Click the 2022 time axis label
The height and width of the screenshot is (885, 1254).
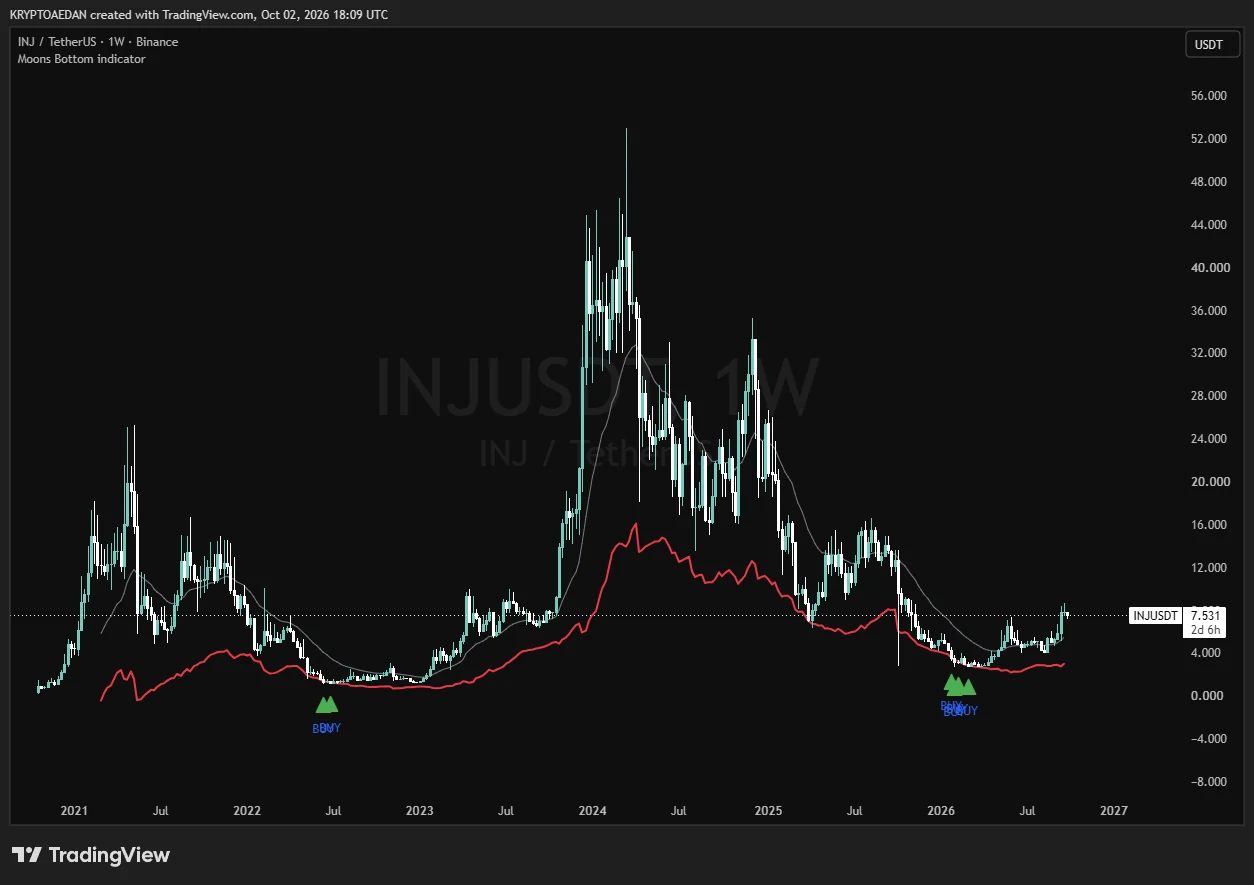(247, 811)
